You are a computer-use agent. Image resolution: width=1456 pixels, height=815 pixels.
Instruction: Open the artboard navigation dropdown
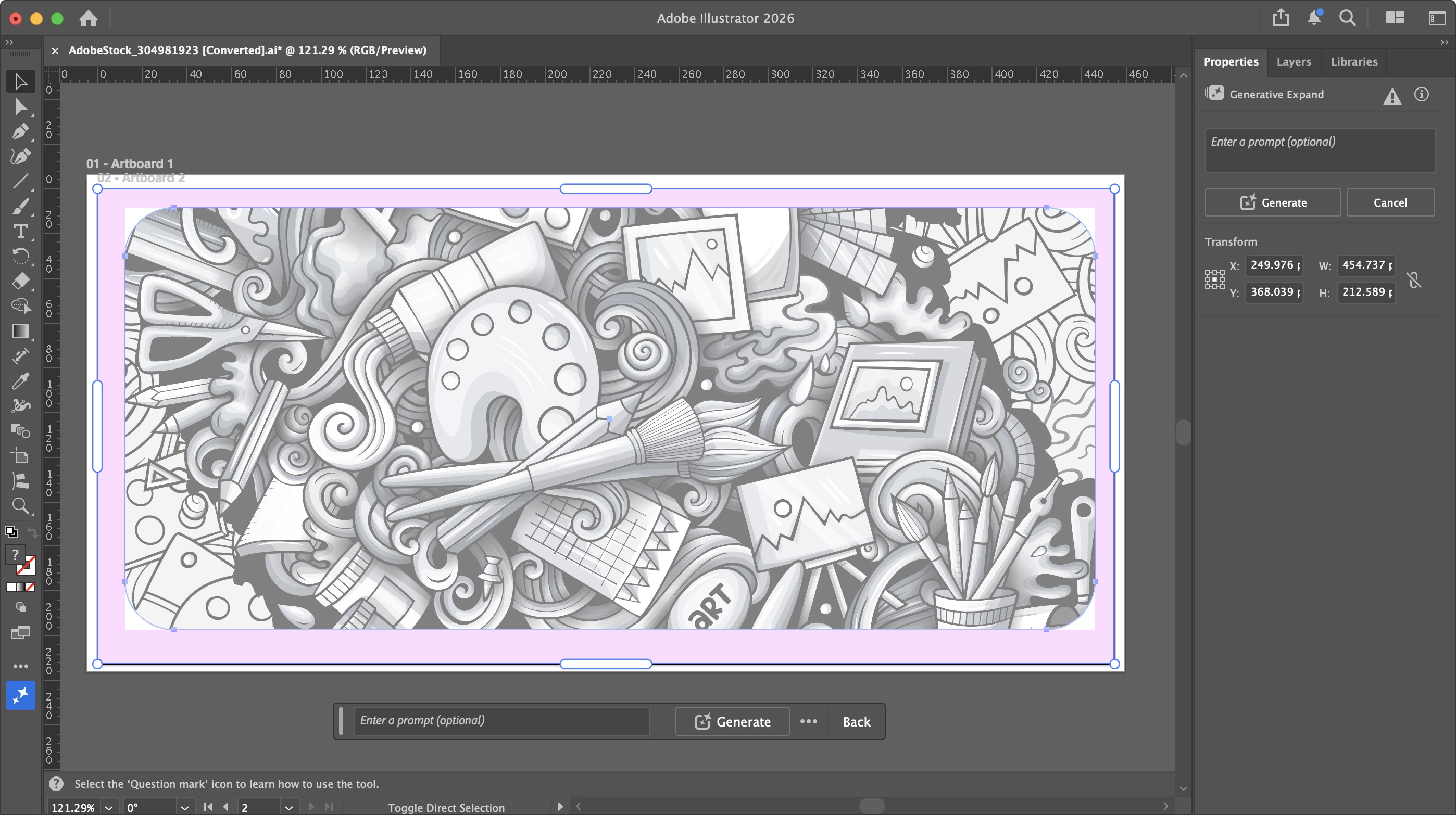coord(289,807)
